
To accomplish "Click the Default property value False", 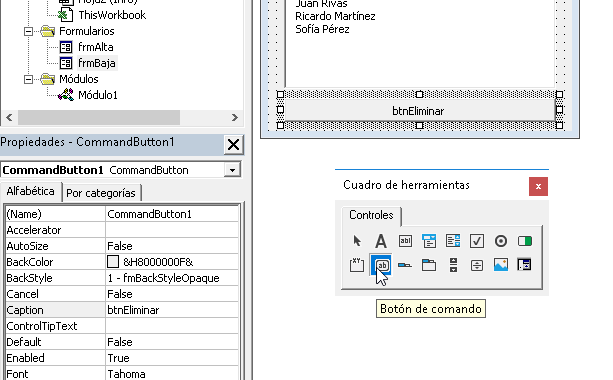I will pyautogui.click(x=172, y=342).
